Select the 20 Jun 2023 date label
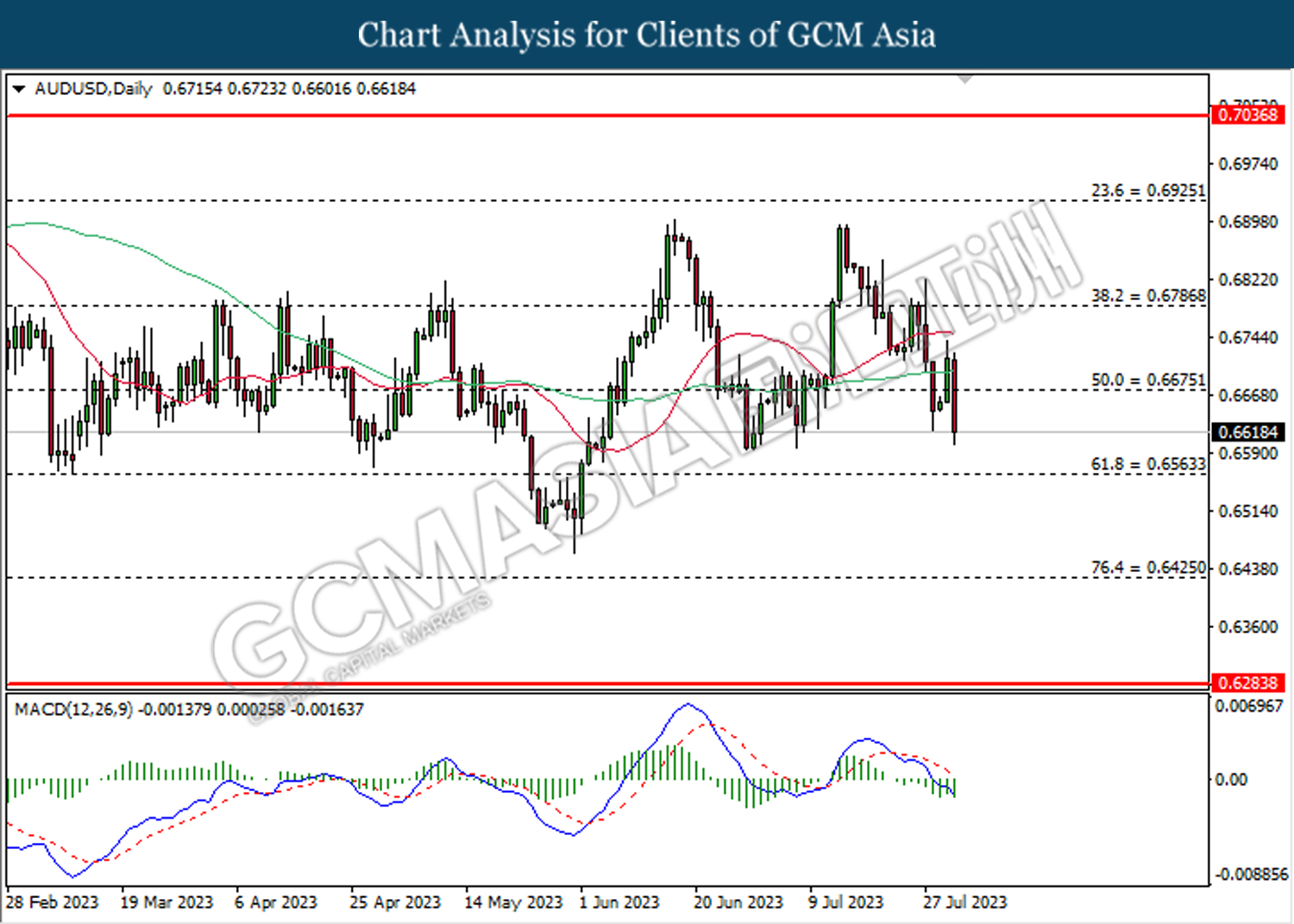 (738, 902)
